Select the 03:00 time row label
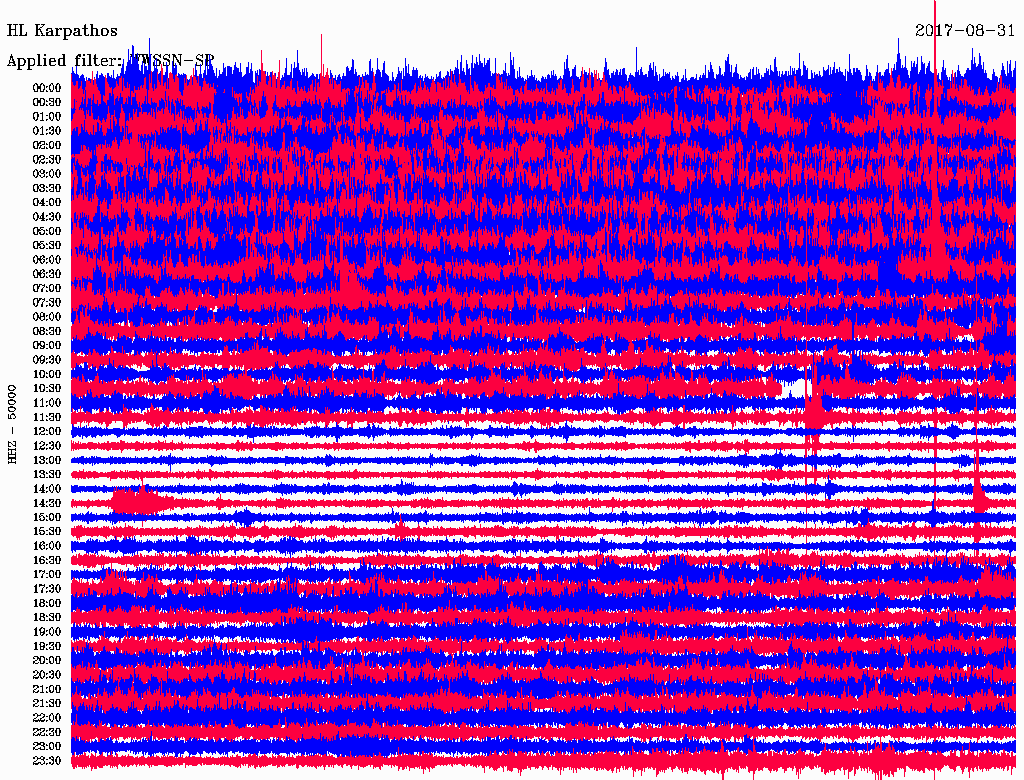This screenshot has height=780, width=1024. [x=47, y=174]
